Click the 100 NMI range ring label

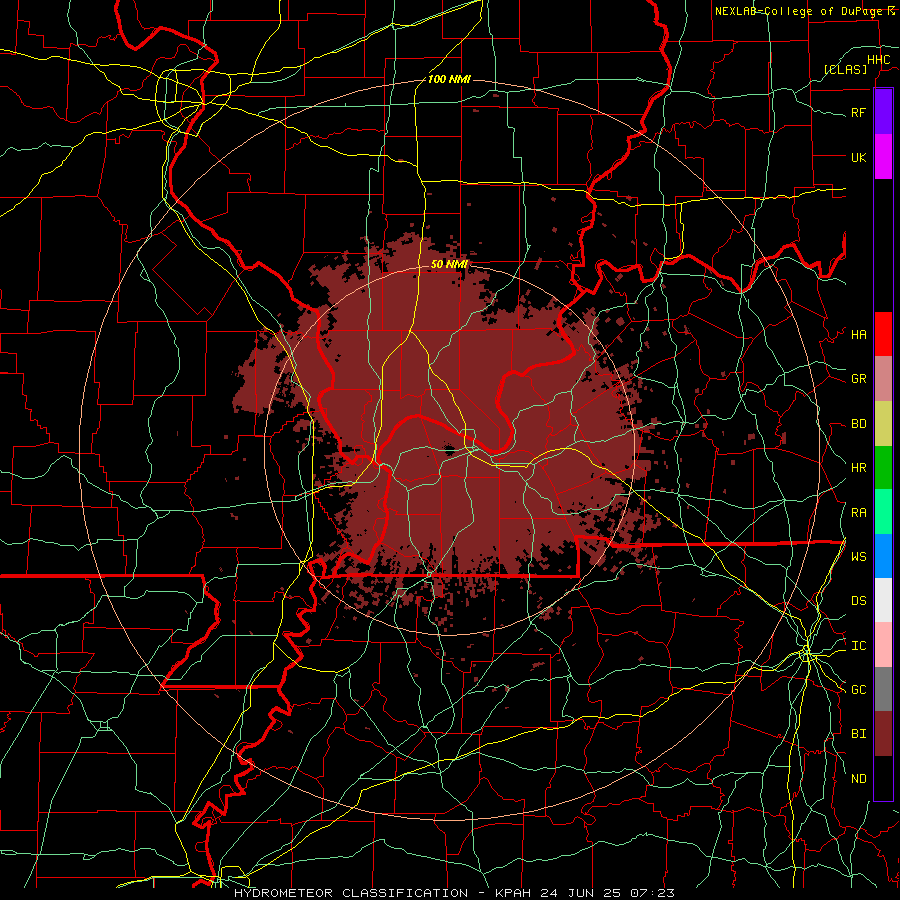pos(449,79)
